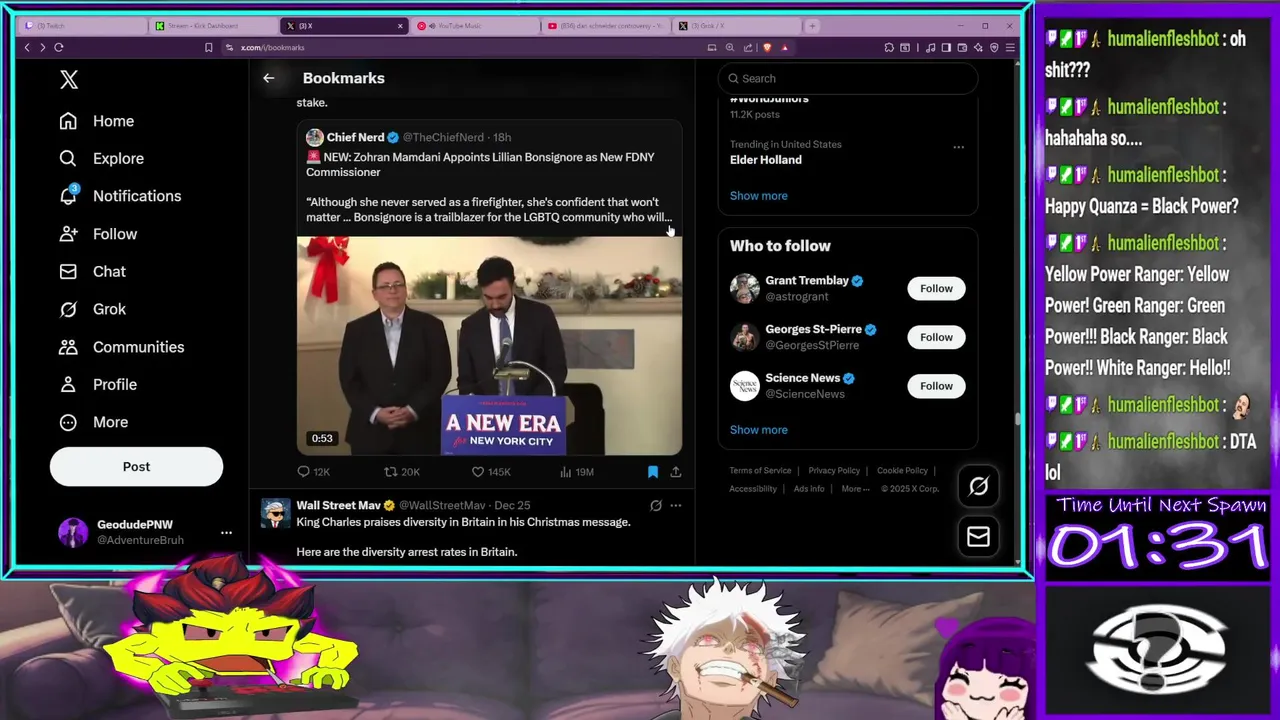Open floating messages envelope button
Screen dimensions: 1280x720
point(978,537)
